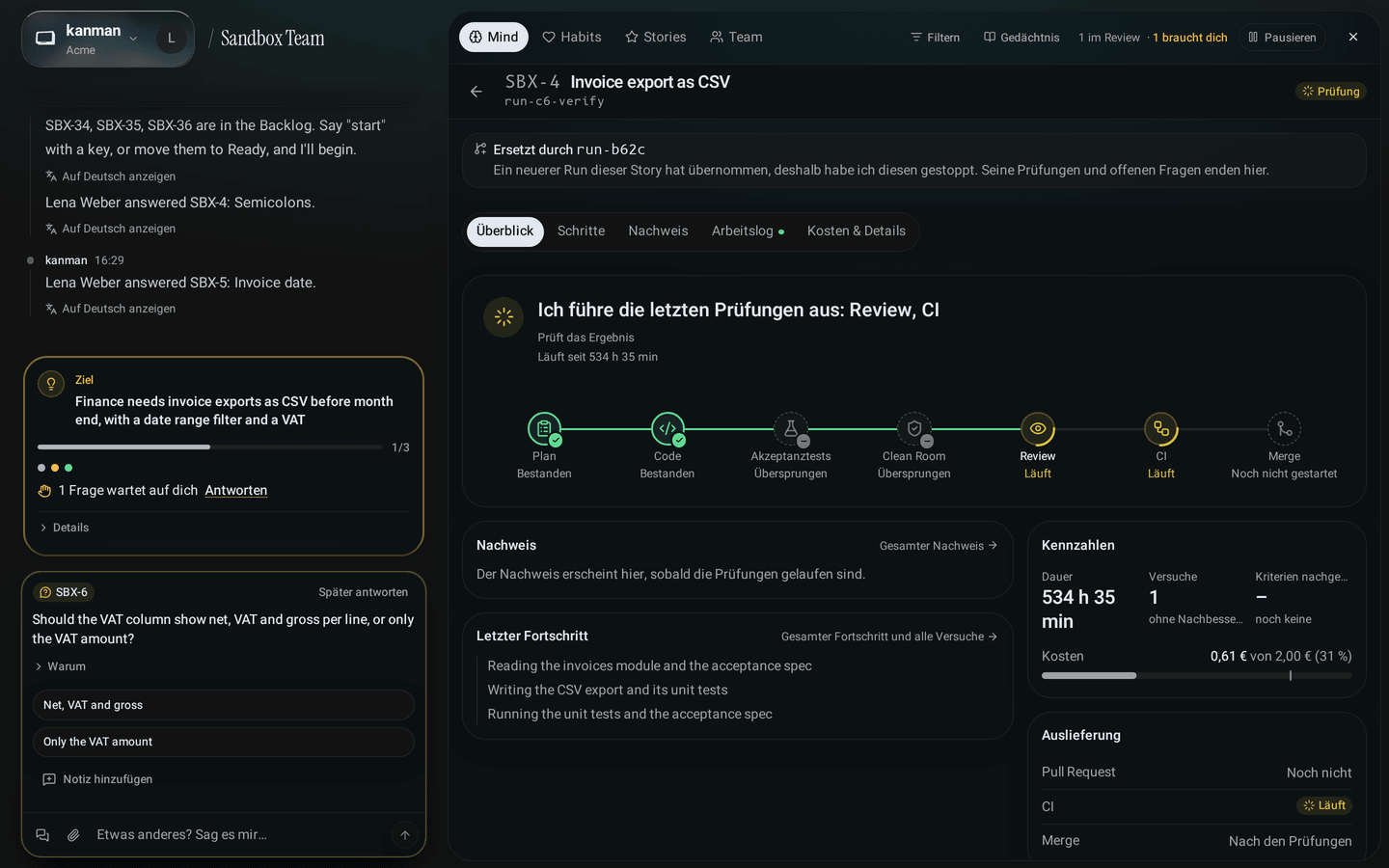Open the Gedächtnis memory panel
This screenshot has height=868, width=1389.
1021,38
